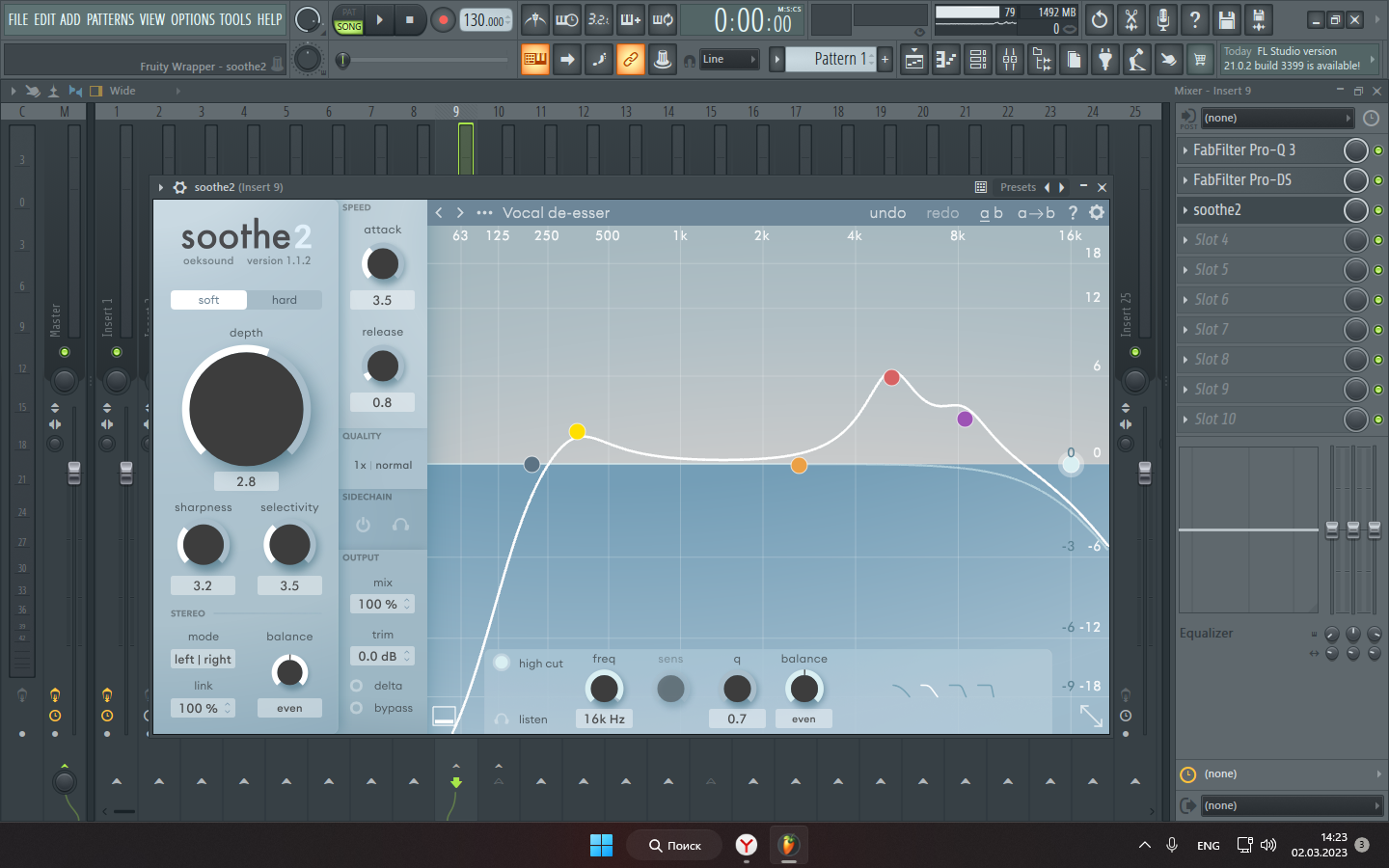Open the quality 1x | normal selector
Image resolution: width=1389 pixels, height=868 pixels.
(x=383, y=465)
